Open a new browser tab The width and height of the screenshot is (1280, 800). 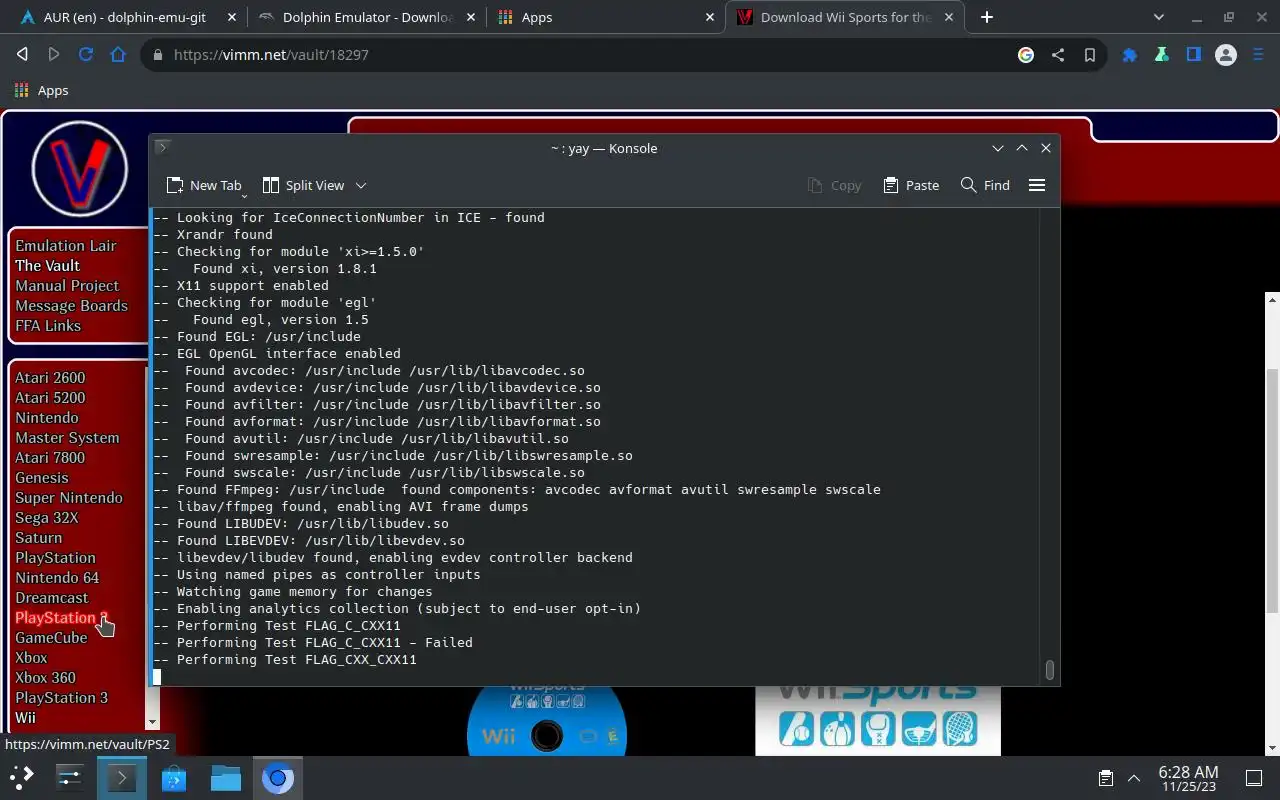pos(987,17)
